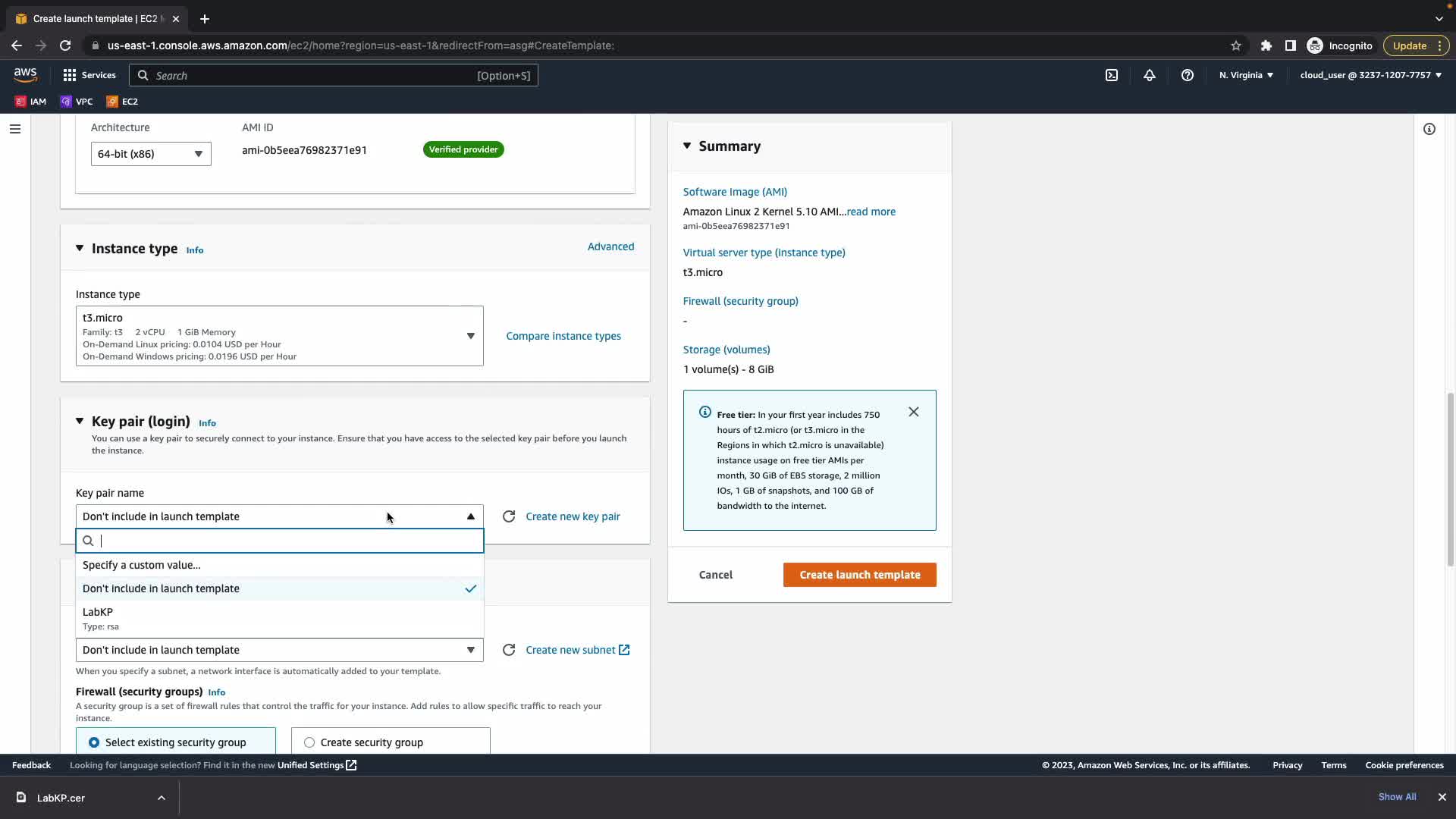
Task: Open the N. Virginia region selector
Action: (x=1246, y=75)
